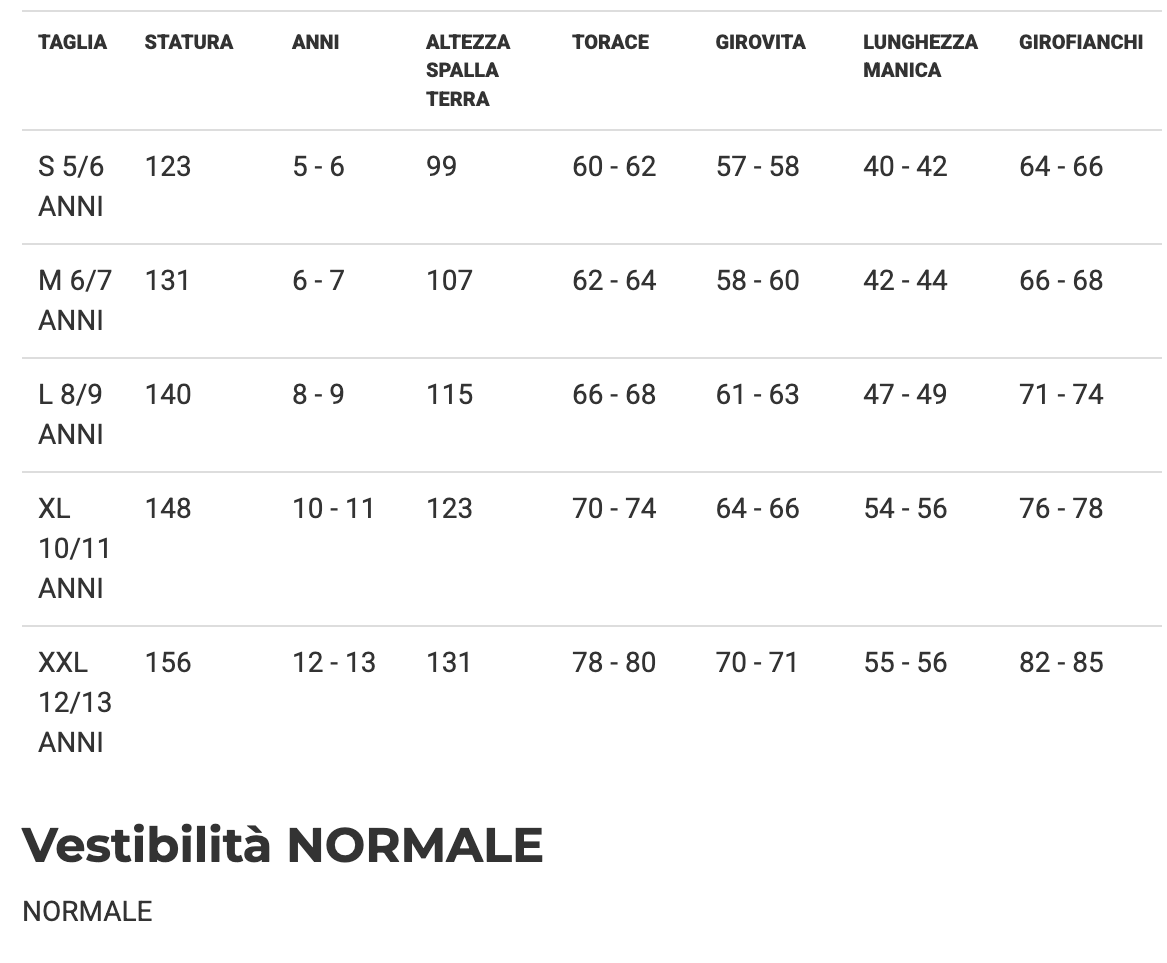Click the STATURA column header

tap(188, 42)
